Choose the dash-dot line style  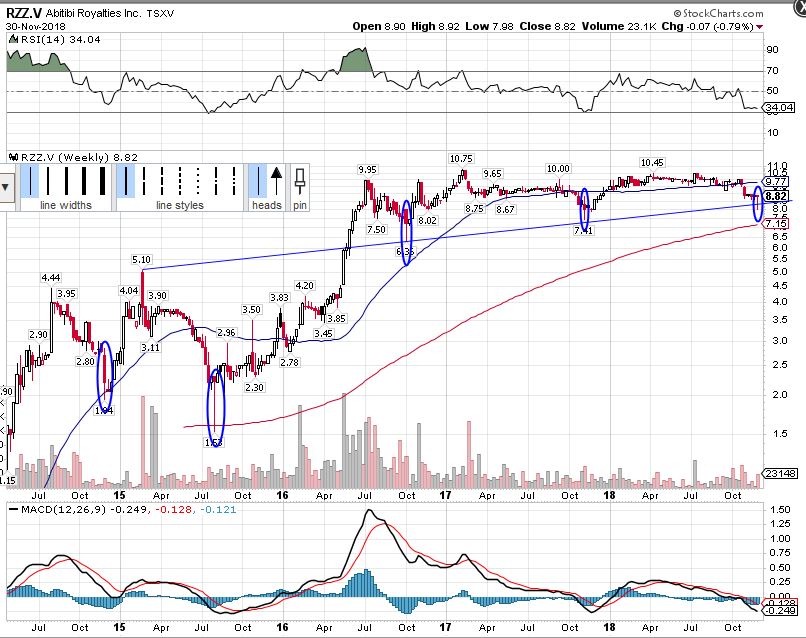[216, 180]
